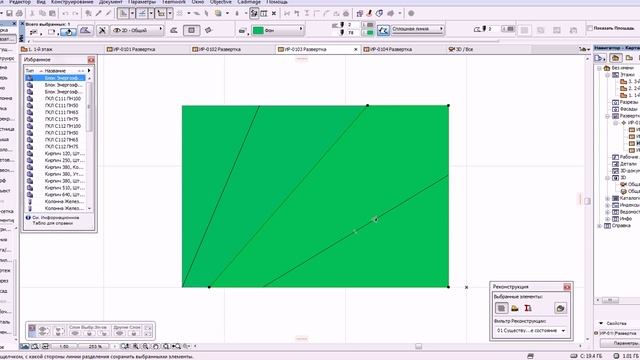Click the Undo arrow icon

pos(65,13)
